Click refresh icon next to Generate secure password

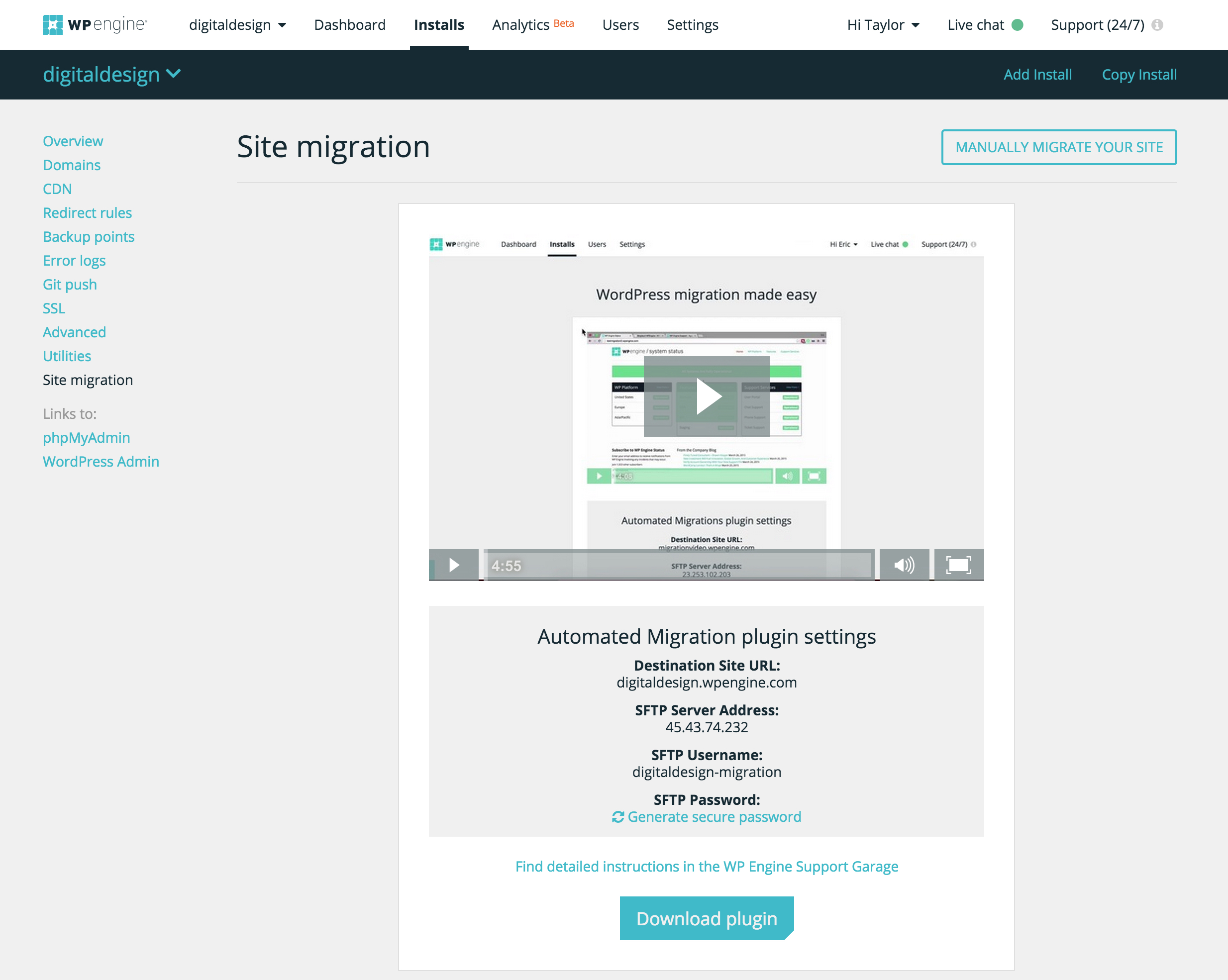tap(618, 817)
